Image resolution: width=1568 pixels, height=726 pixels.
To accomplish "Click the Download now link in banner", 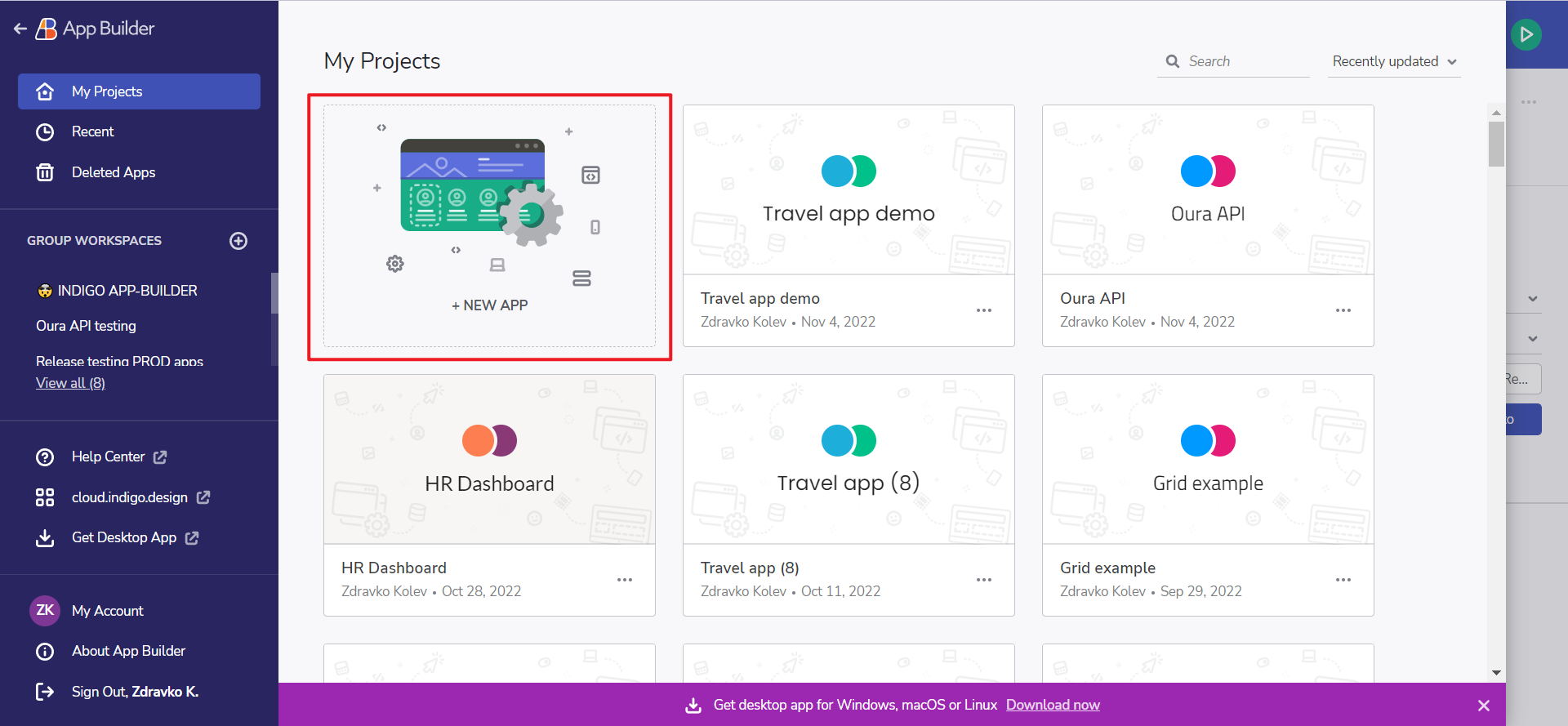I will tap(1052, 705).
